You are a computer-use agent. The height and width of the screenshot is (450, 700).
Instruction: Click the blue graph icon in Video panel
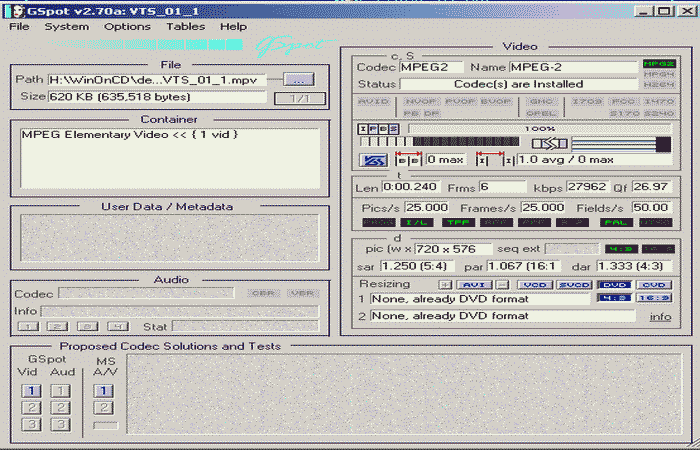(372, 160)
